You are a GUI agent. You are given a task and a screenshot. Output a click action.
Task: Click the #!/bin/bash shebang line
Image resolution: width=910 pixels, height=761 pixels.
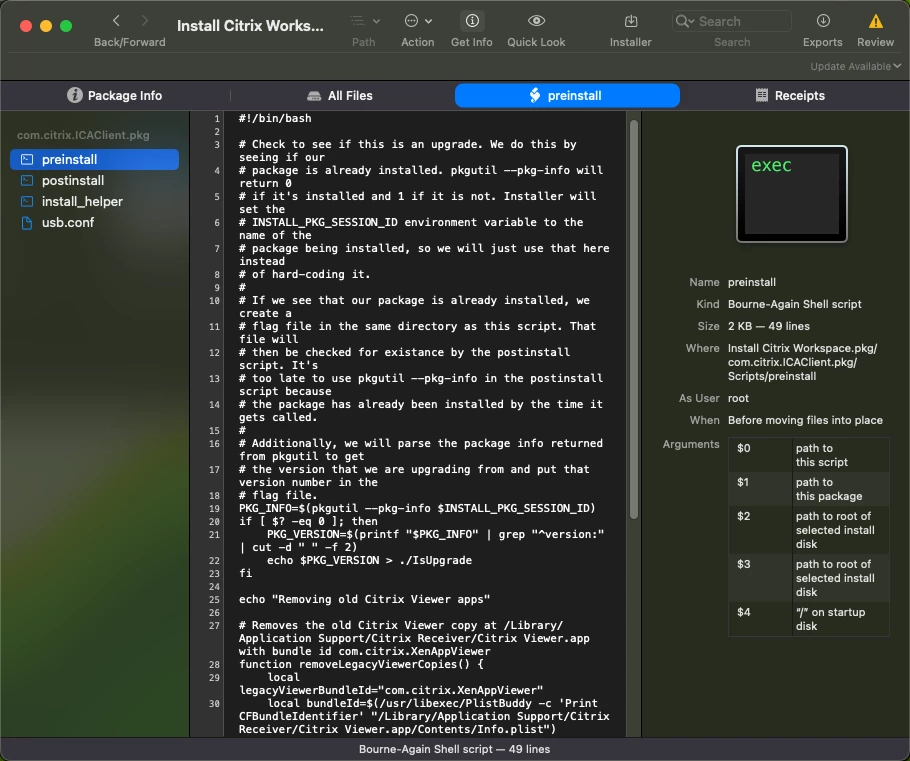pos(275,118)
